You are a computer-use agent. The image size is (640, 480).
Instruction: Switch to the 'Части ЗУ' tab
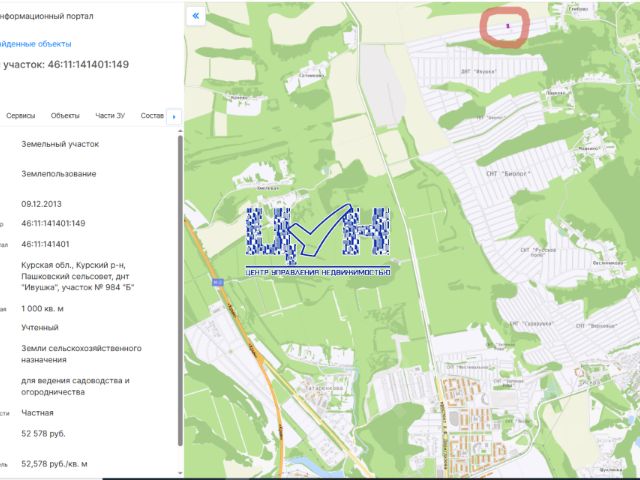pyautogui.click(x=110, y=116)
